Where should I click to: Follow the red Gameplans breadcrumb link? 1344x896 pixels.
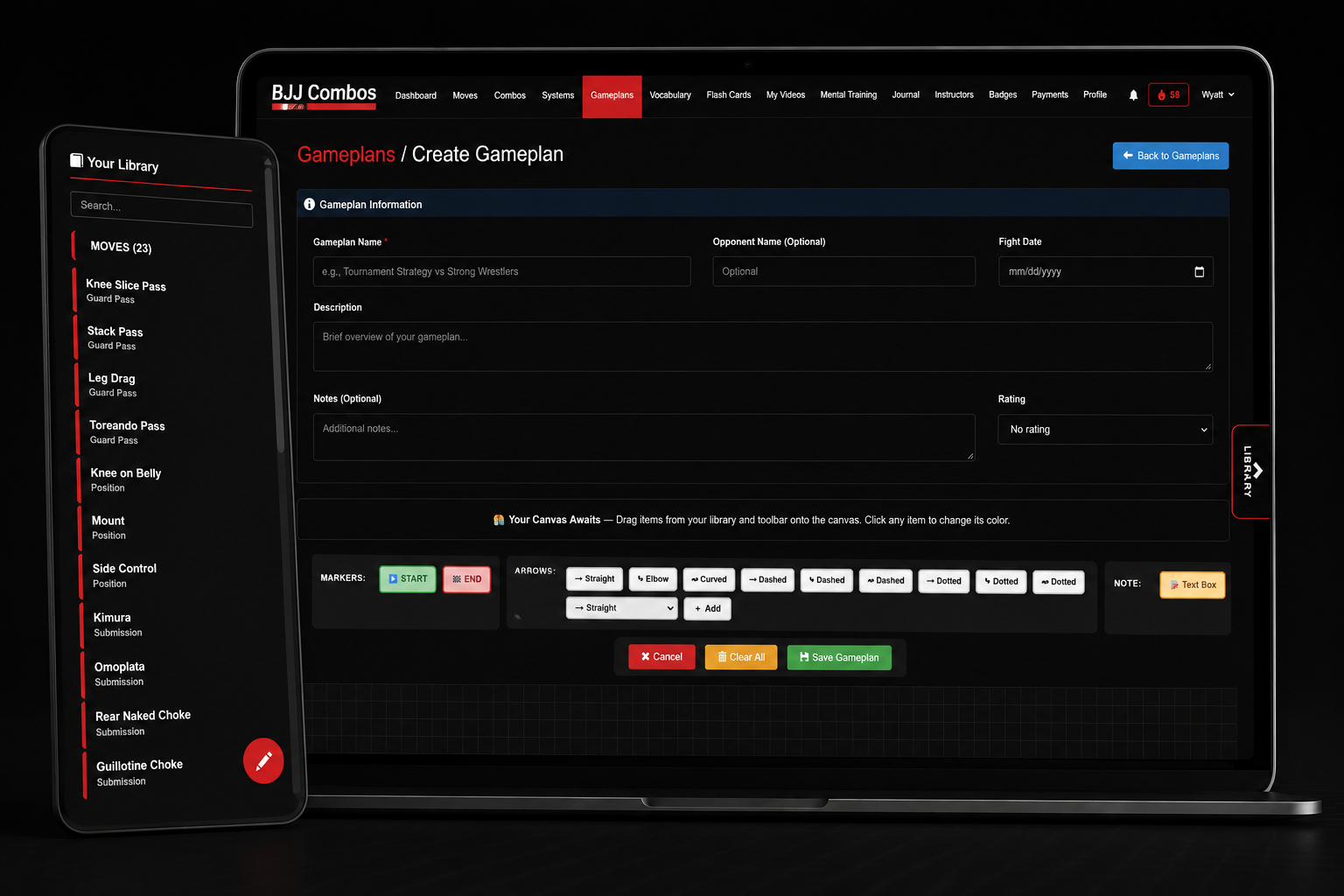[346, 155]
